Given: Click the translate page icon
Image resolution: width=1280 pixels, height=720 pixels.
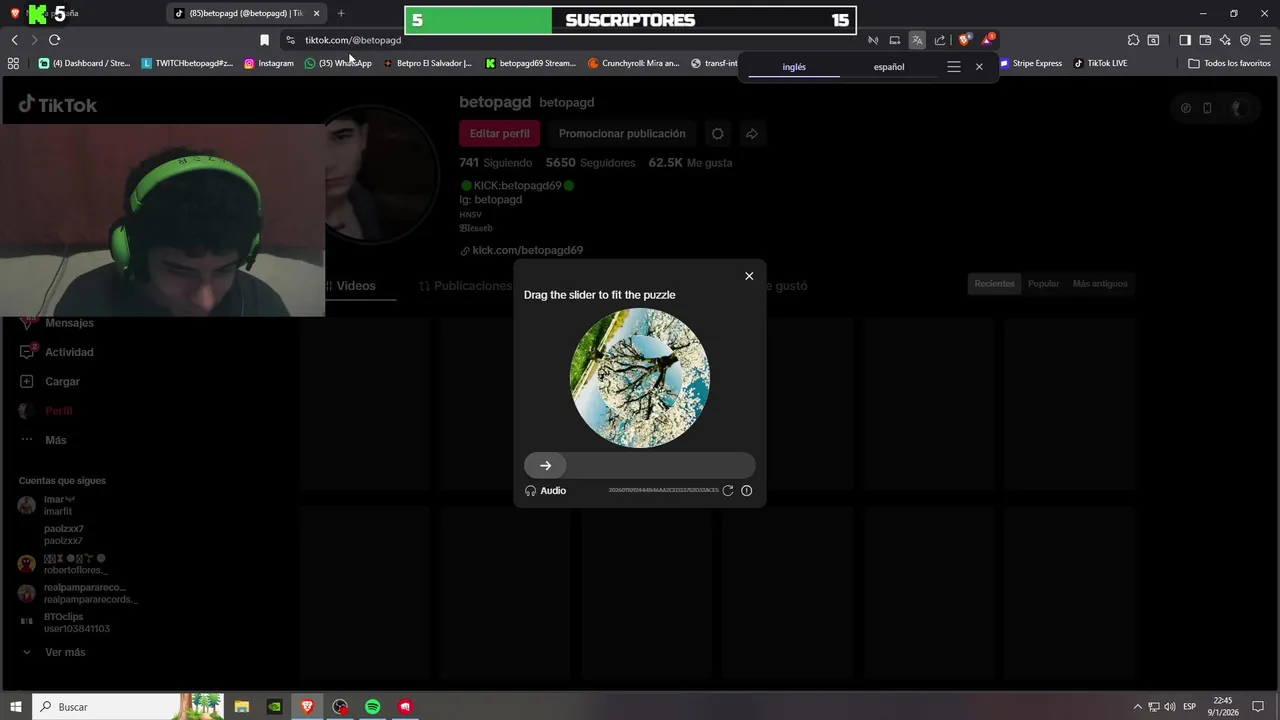Looking at the screenshot, I should pos(917,40).
